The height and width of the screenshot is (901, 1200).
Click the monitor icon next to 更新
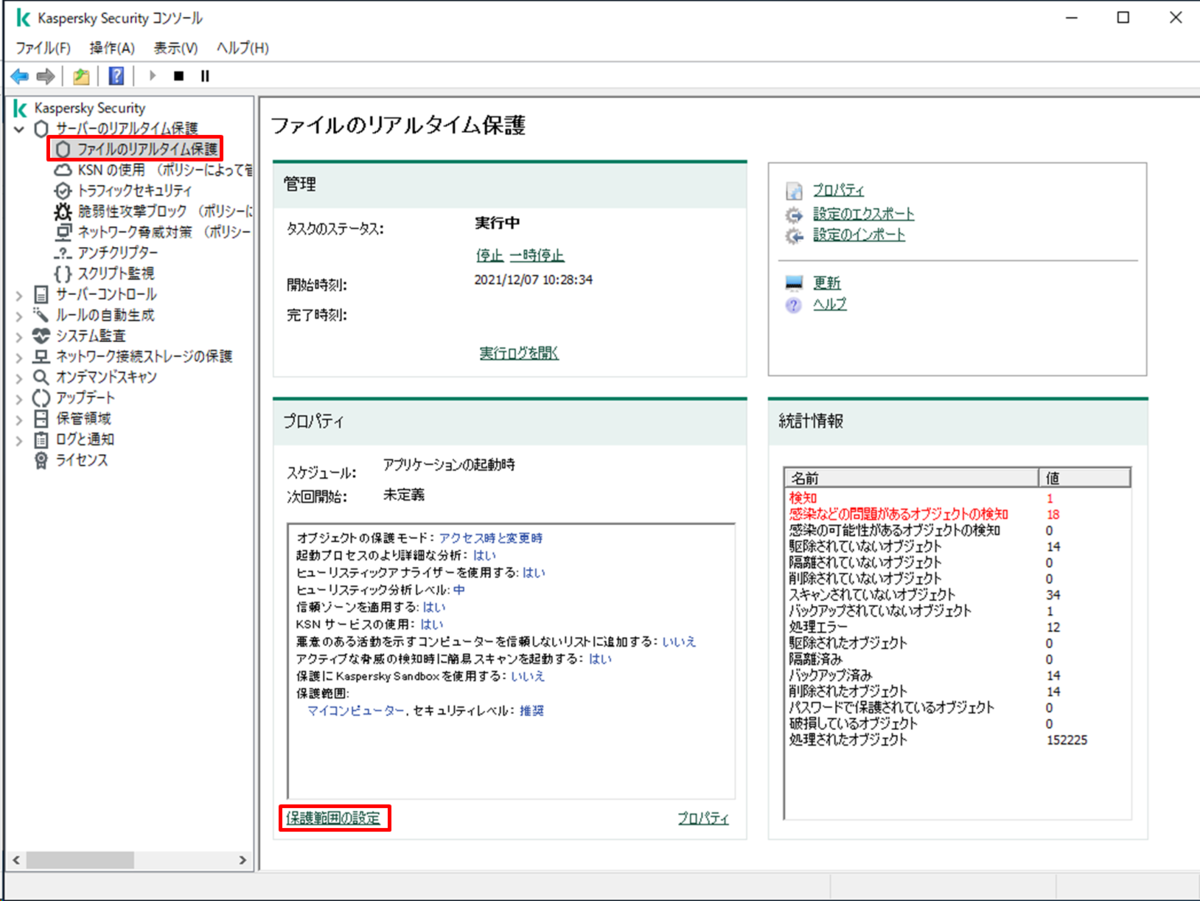(x=794, y=283)
